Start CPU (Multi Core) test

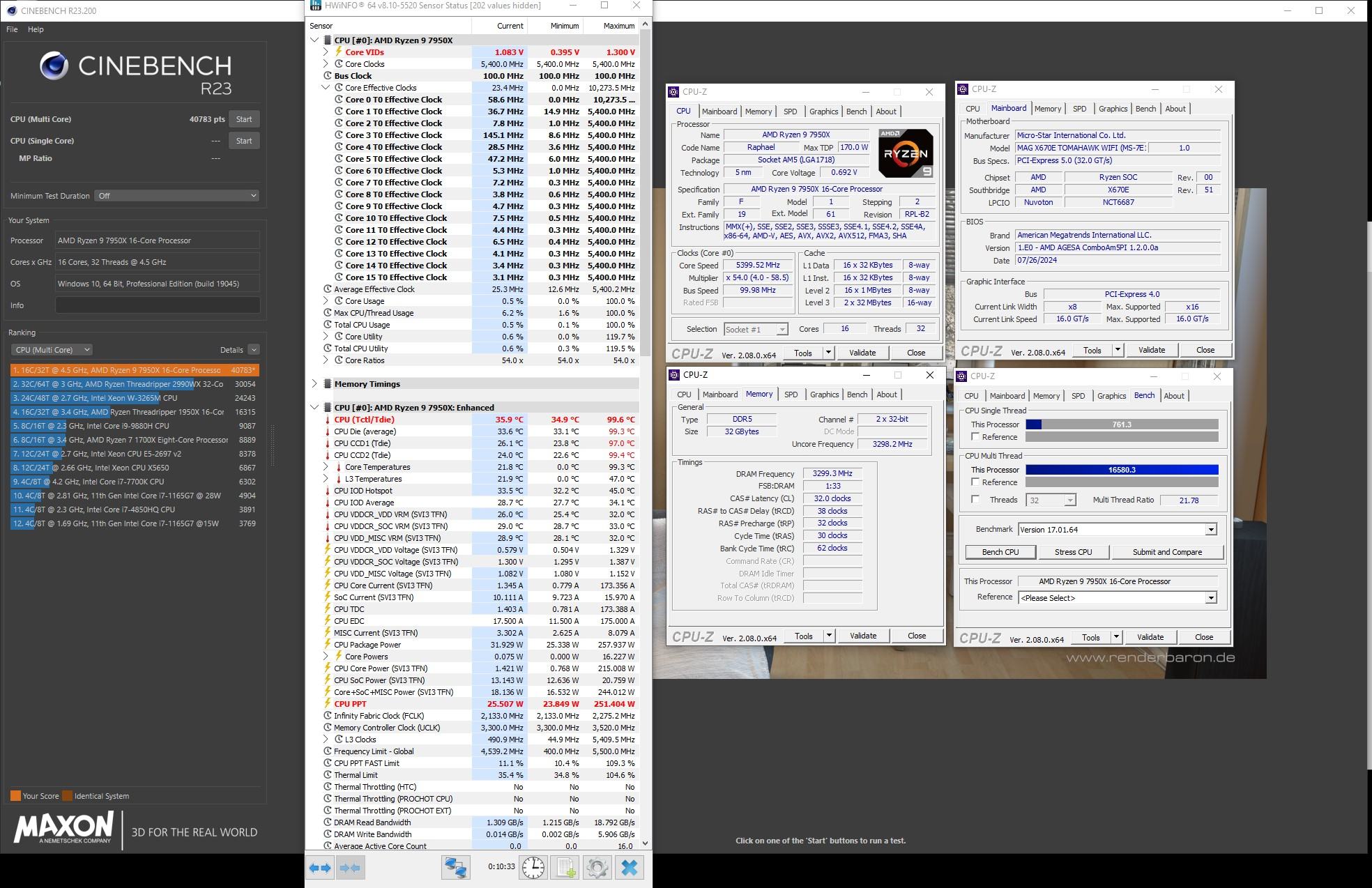pos(244,119)
